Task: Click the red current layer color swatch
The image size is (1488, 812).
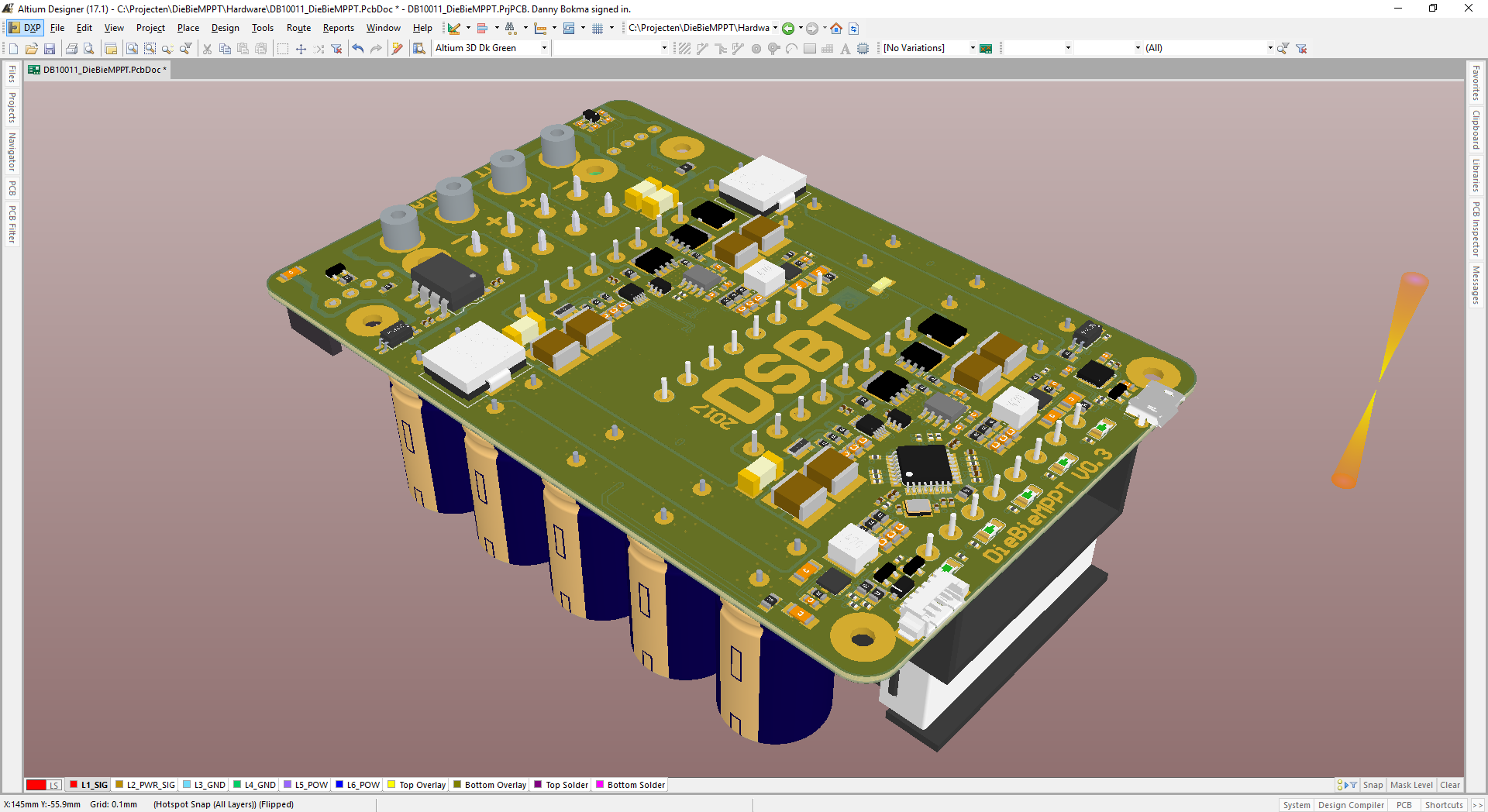Action: click(x=36, y=785)
